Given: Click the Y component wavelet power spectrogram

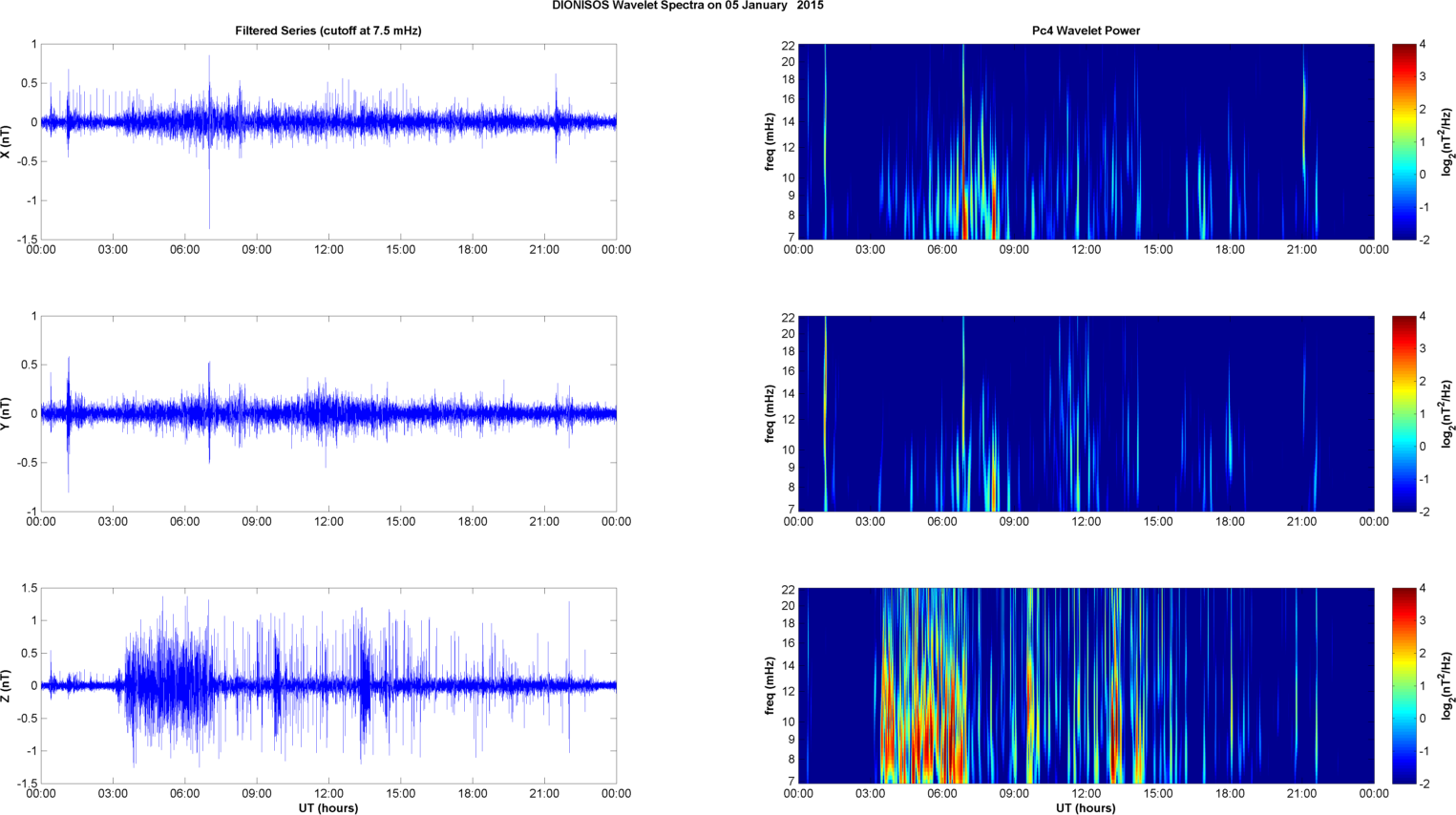Looking at the screenshot, I should [1086, 414].
